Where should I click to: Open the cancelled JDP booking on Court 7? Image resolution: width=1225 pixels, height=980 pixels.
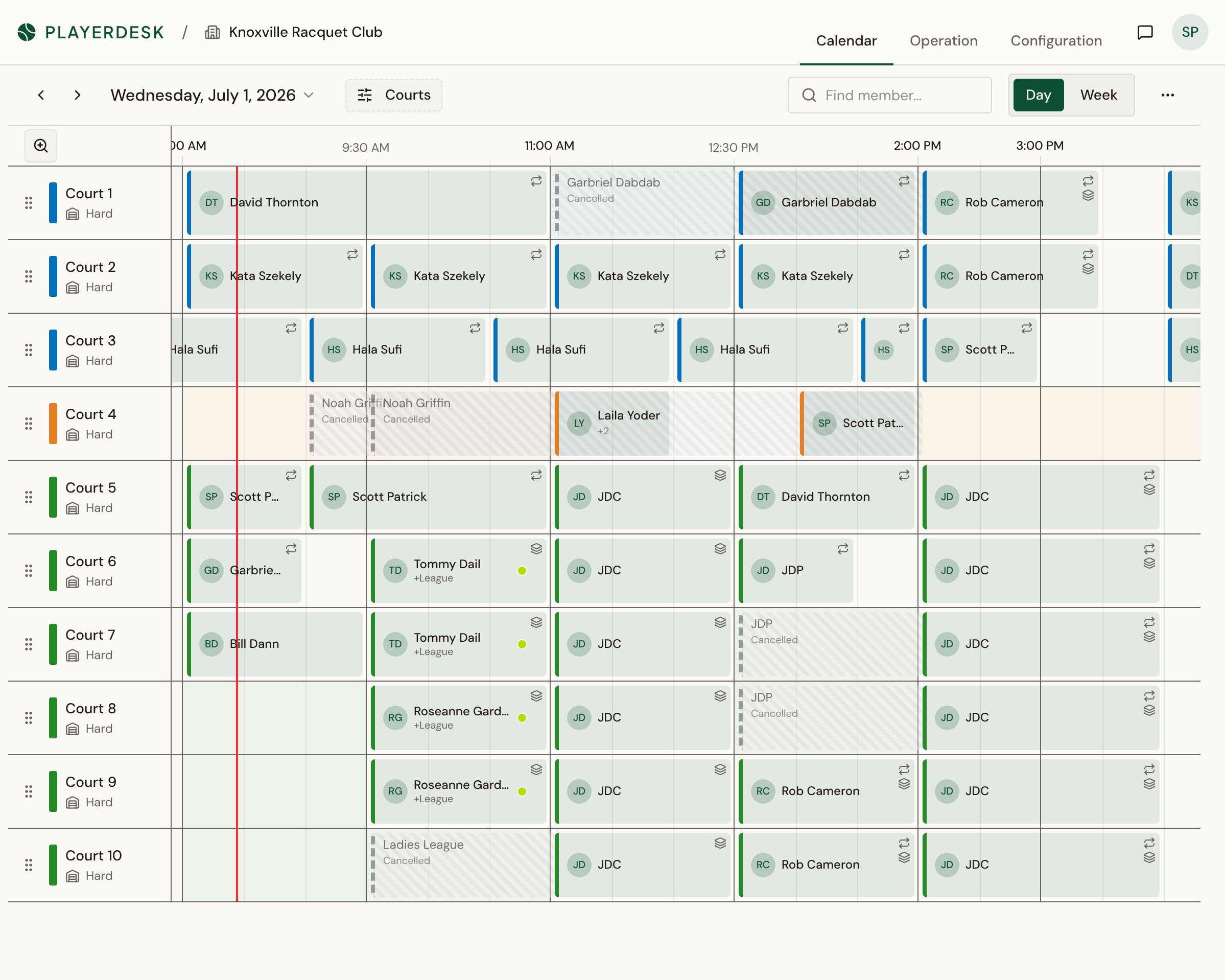[x=827, y=644]
